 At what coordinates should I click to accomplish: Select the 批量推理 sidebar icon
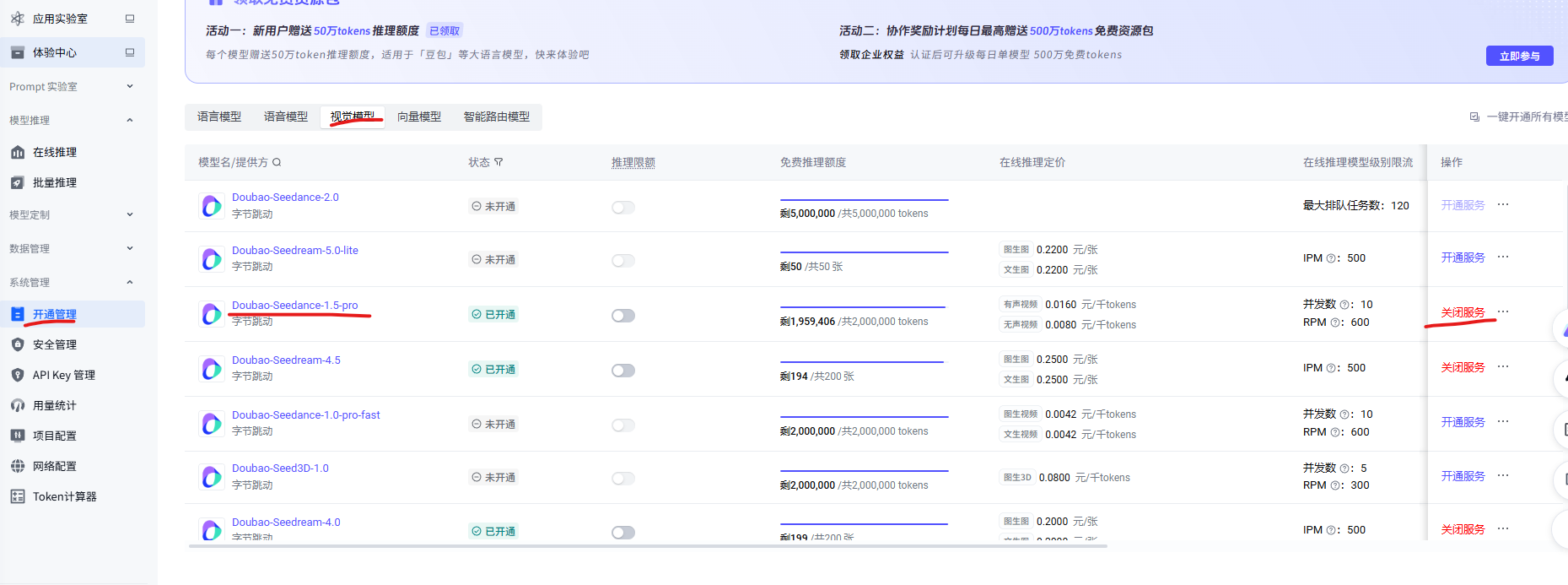[x=18, y=183]
